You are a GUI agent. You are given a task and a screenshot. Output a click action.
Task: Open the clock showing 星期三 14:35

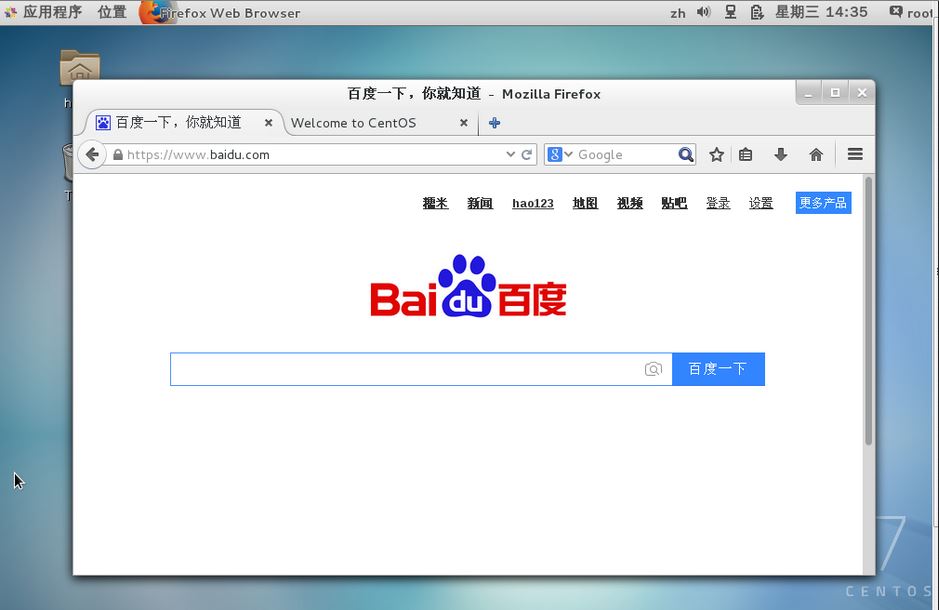coord(821,12)
